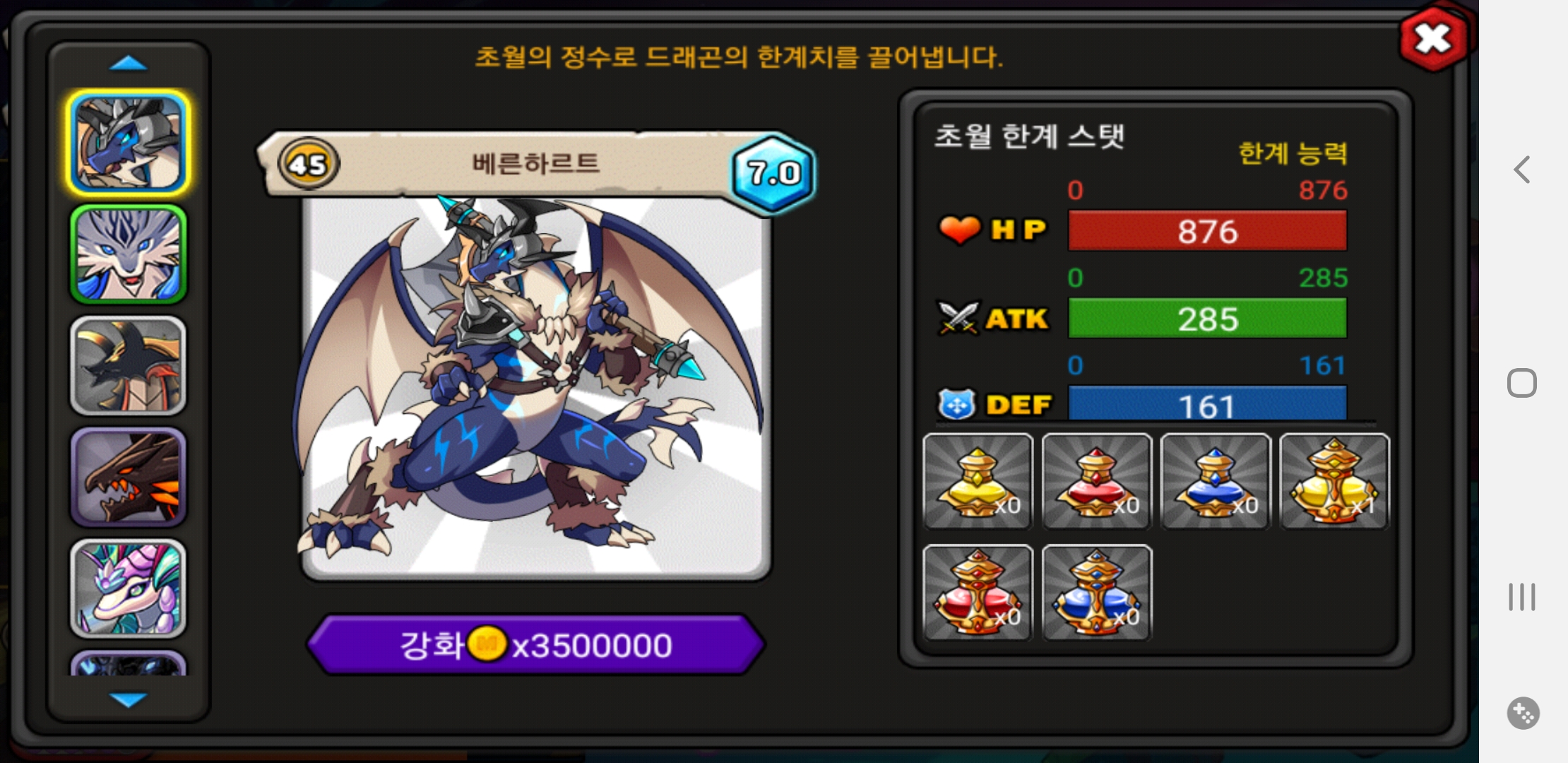Image resolution: width=1568 pixels, height=763 pixels.
Task: Choose the pastel rainbow dragon portrait
Action: pyautogui.click(x=129, y=588)
